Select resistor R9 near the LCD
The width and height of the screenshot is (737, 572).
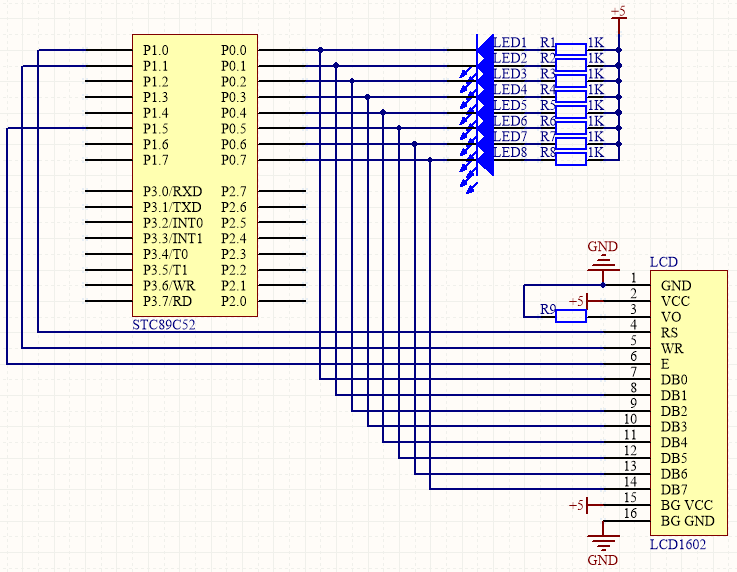[571, 316]
